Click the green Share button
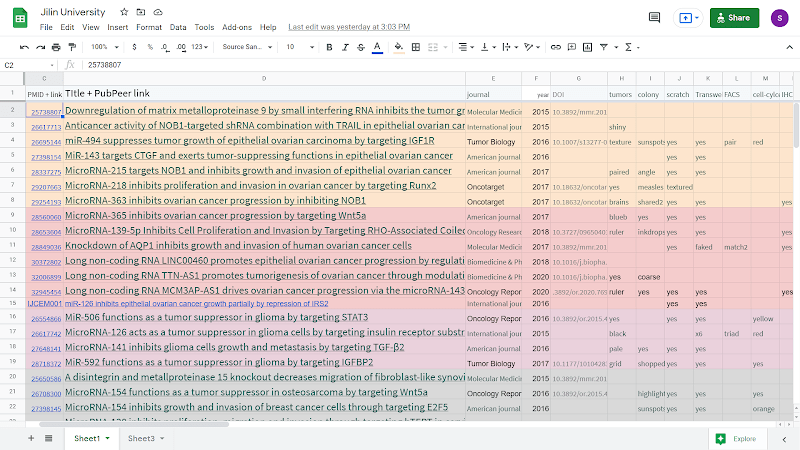 (734, 17)
